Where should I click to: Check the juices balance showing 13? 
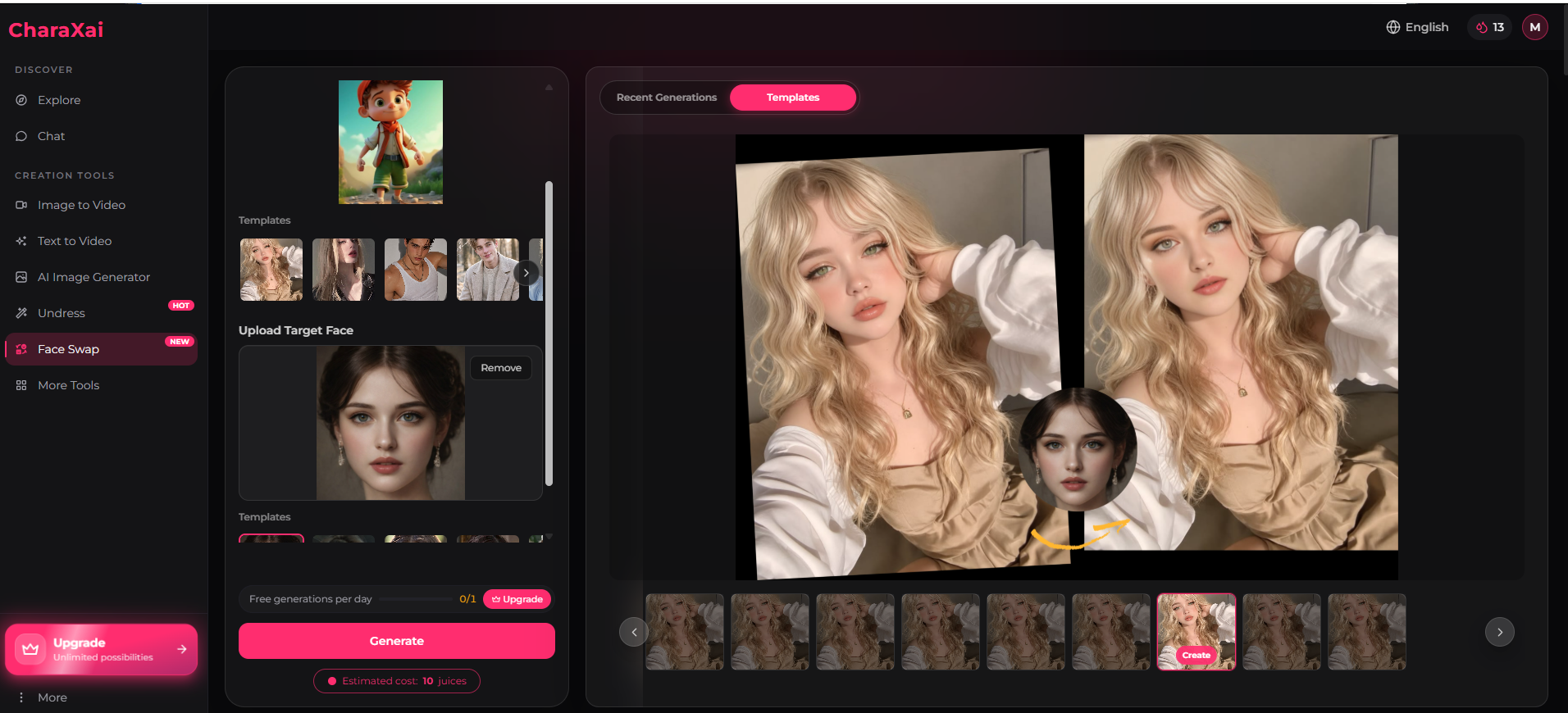1489,27
